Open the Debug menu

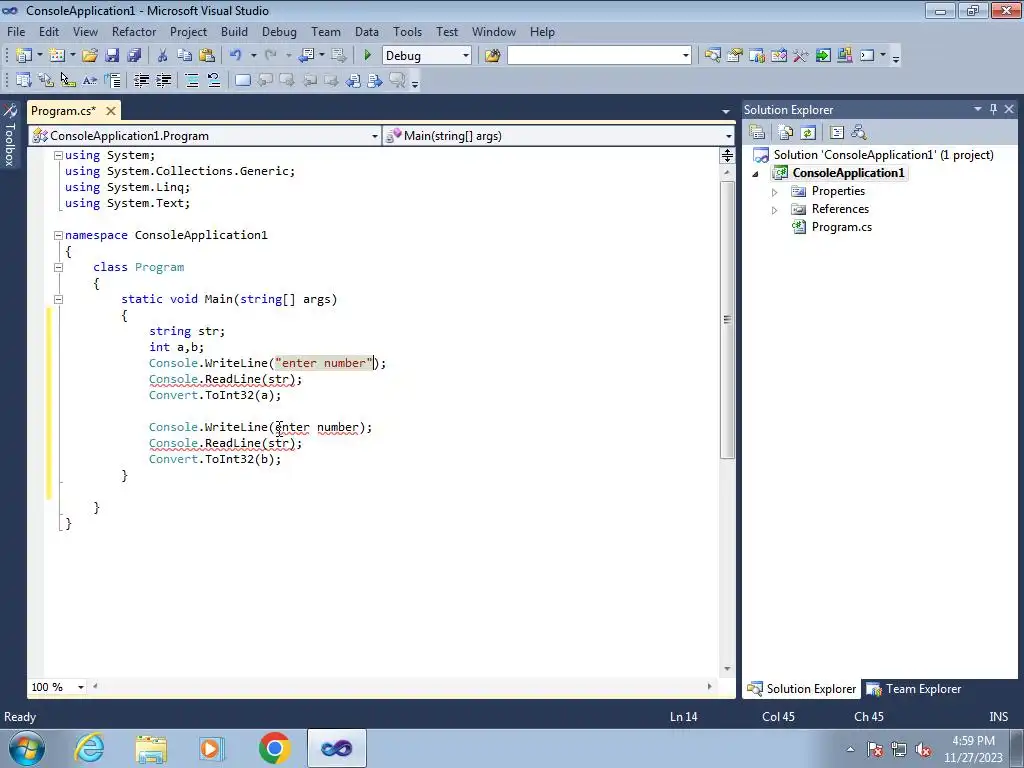tap(279, 31)
